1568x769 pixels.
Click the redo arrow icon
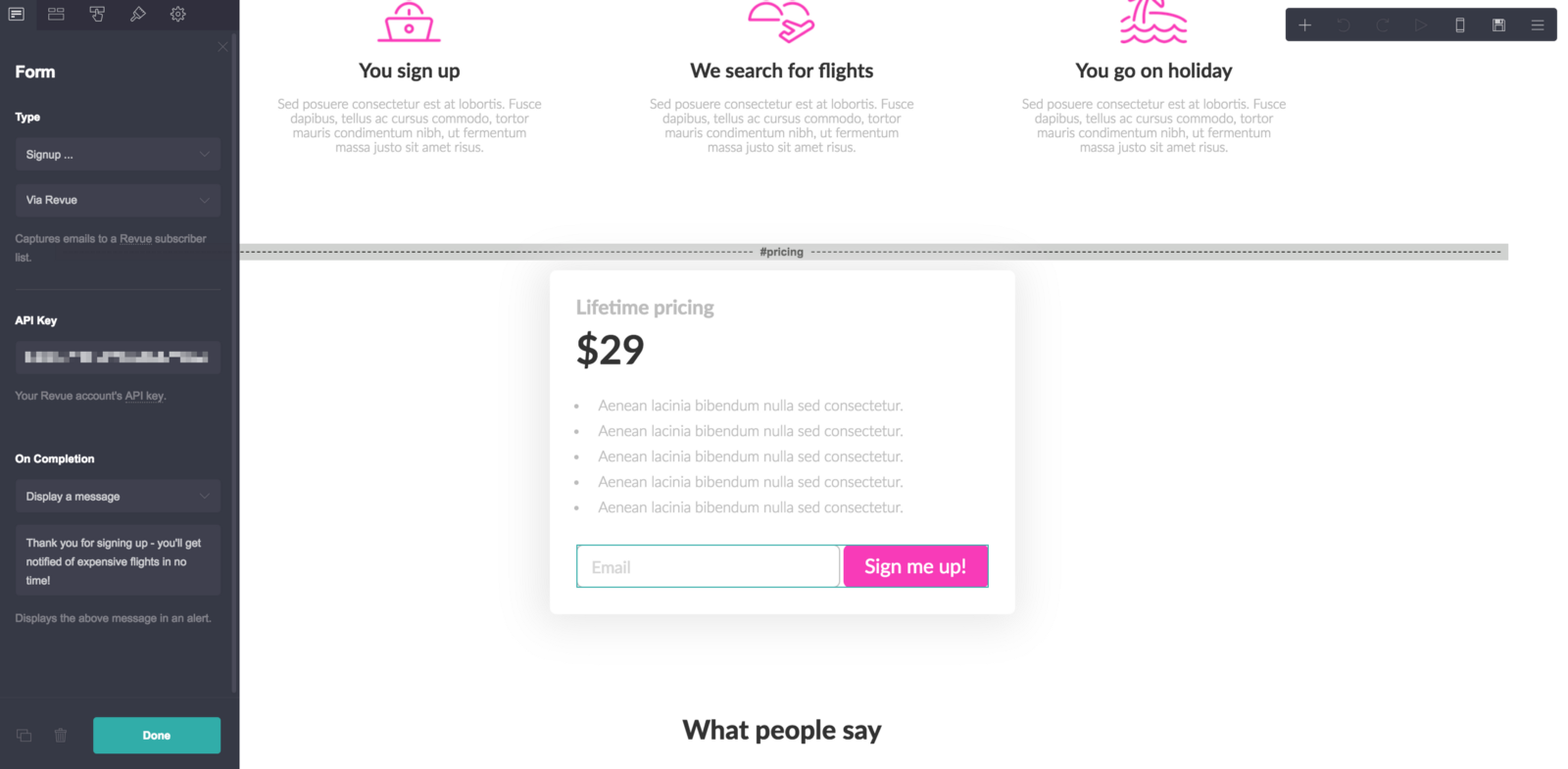point(1382,25)
